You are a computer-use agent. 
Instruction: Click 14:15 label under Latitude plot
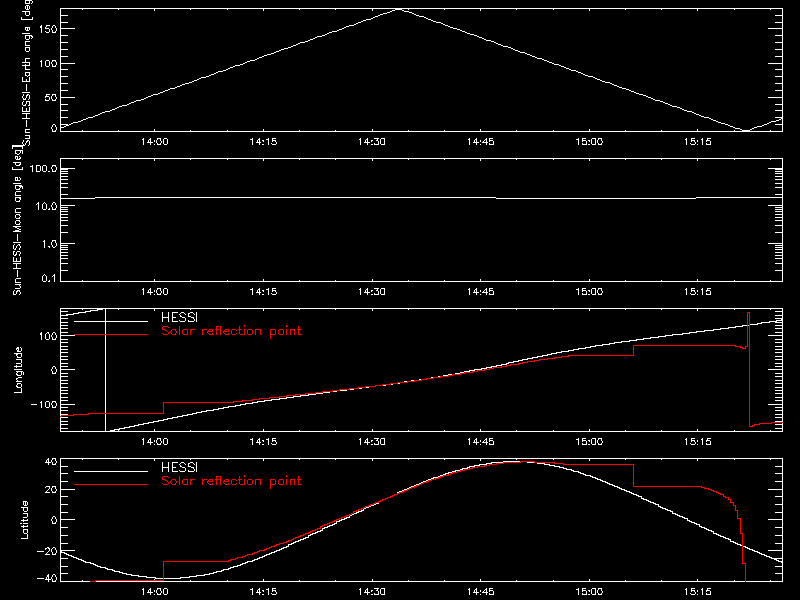(263, 592)
